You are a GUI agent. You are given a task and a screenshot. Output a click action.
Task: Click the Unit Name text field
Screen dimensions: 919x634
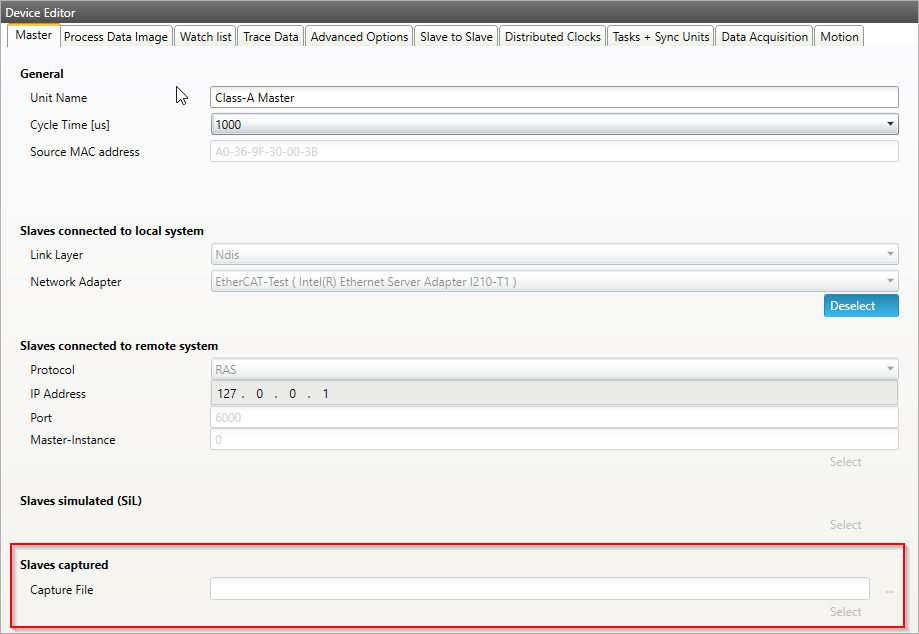coord(554,98)
